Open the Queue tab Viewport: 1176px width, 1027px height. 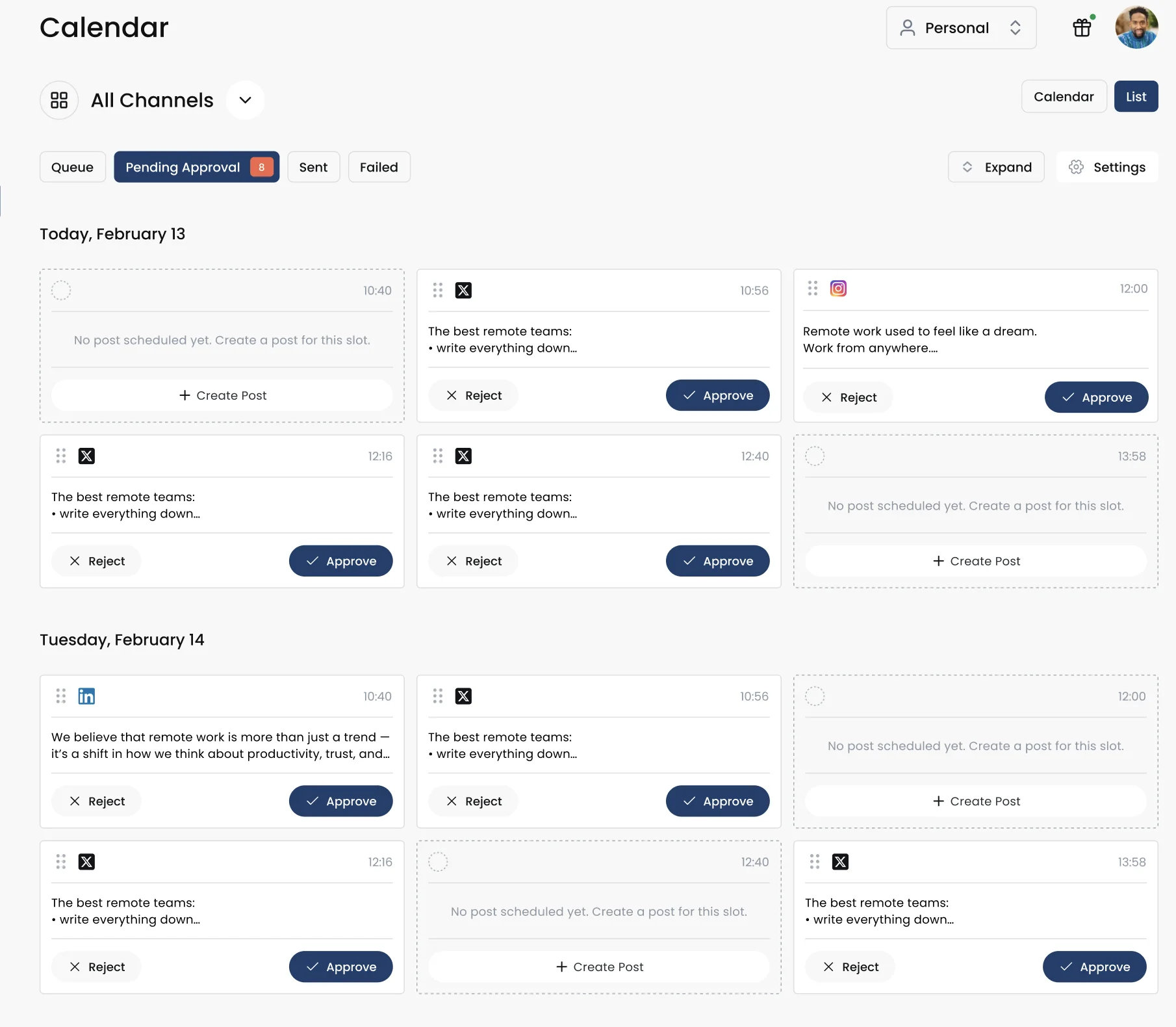tap(73, 167)
